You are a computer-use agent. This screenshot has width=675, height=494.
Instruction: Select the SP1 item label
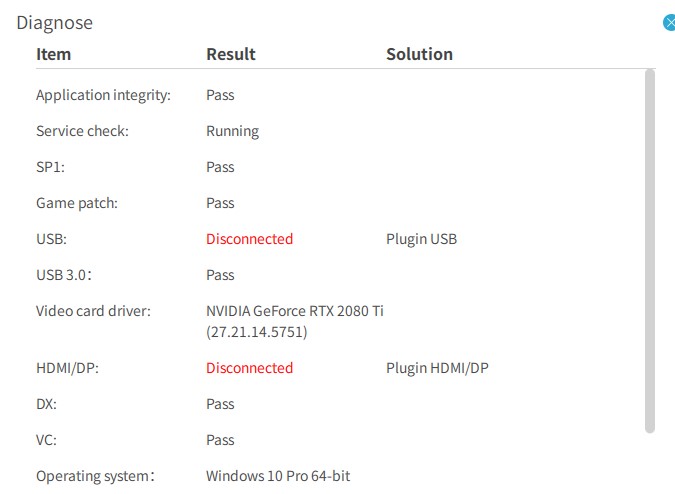50,167
